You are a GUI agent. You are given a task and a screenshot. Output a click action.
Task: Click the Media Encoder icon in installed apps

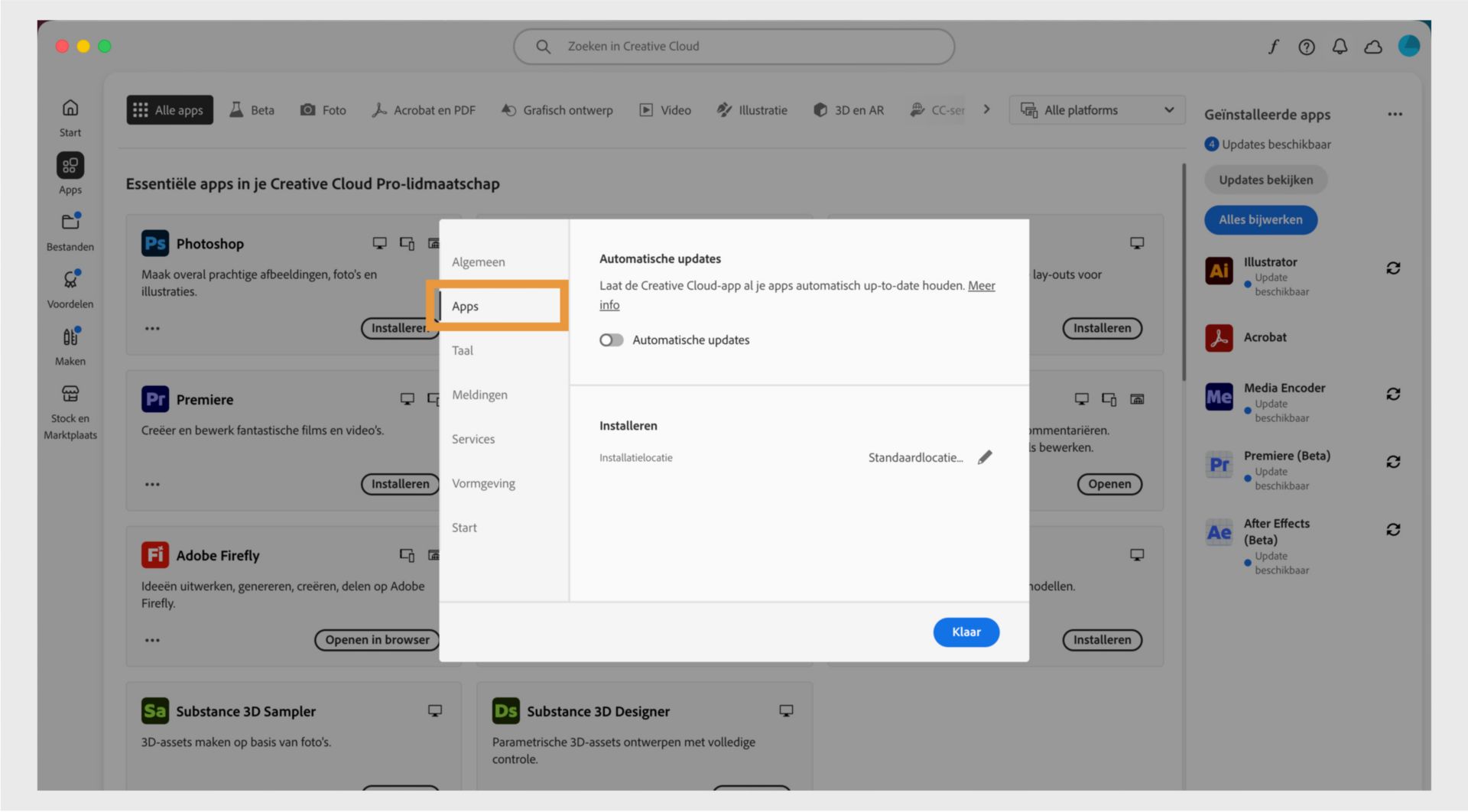[1219, 397]
